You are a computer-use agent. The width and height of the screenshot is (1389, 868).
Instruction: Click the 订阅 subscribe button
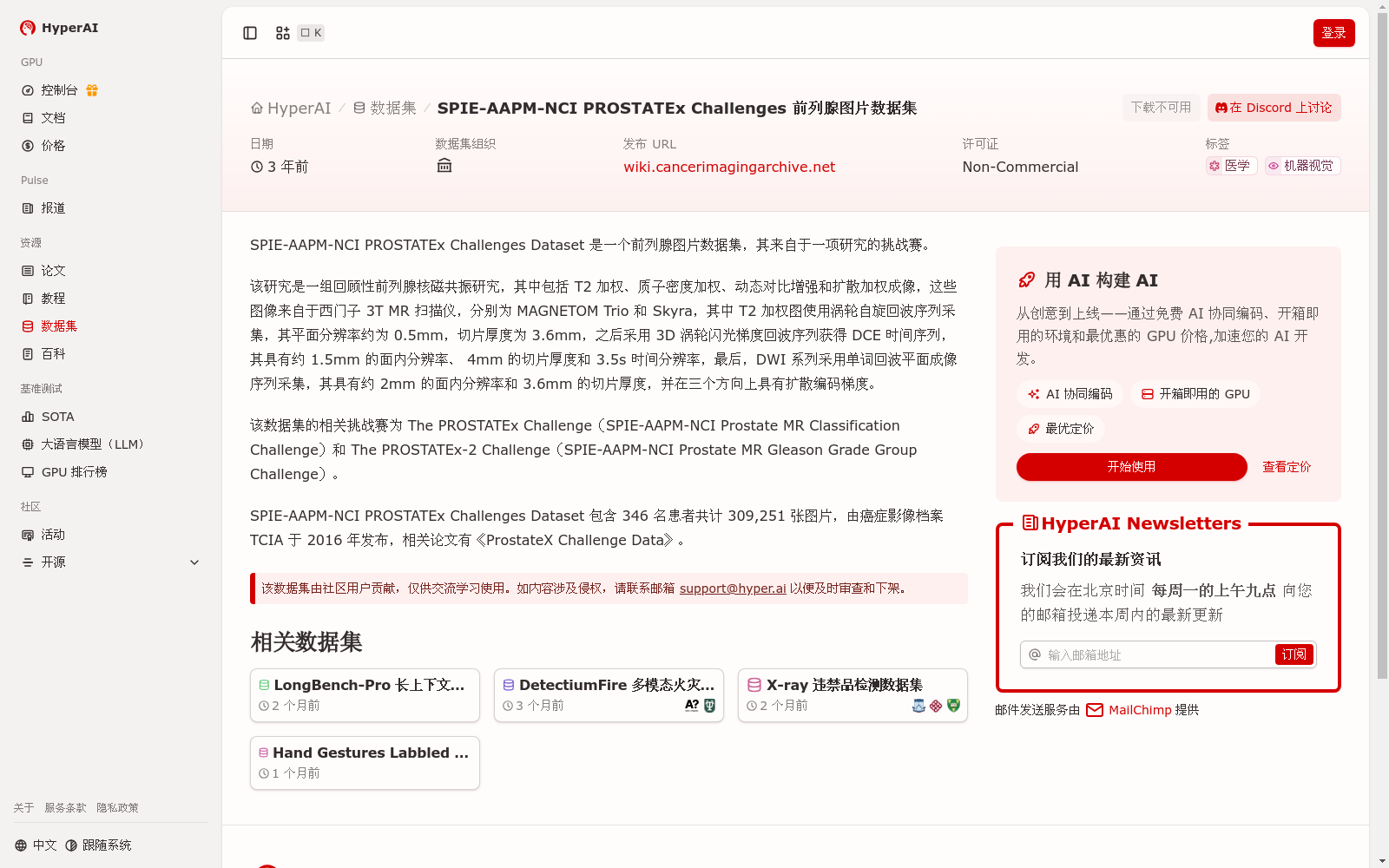pos(1294,654)
